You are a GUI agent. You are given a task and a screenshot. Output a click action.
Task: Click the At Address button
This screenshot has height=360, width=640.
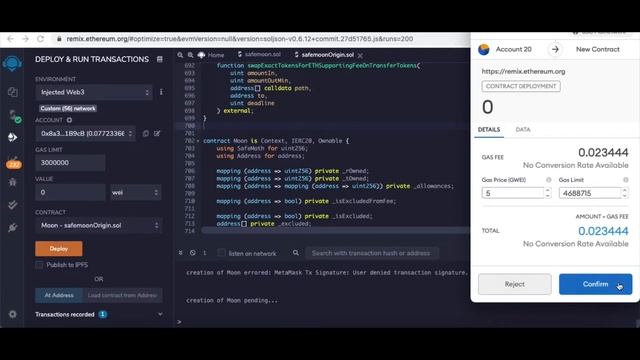pyautogui.click(x=59, y=295)
